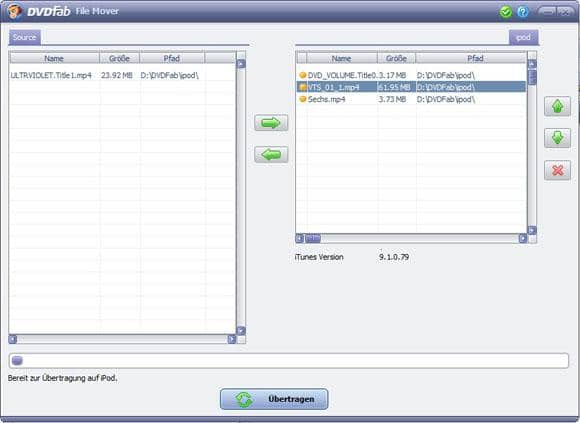580x423 pixels.
Task: Select the DVD_VOLUME.Title0 file row
Action: click(411, 75)
